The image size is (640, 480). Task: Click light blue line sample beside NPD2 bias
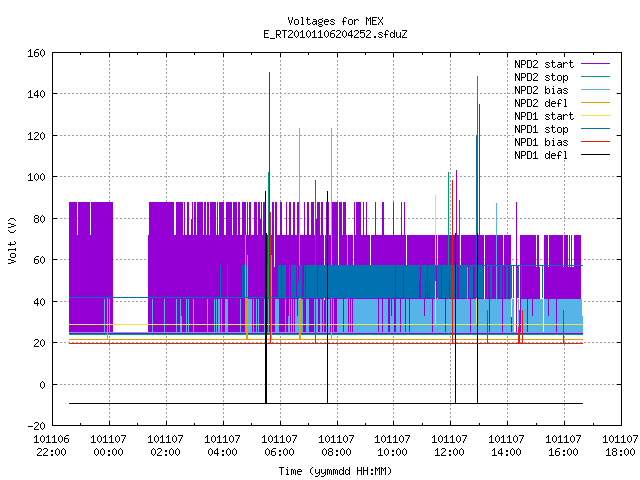596,89
